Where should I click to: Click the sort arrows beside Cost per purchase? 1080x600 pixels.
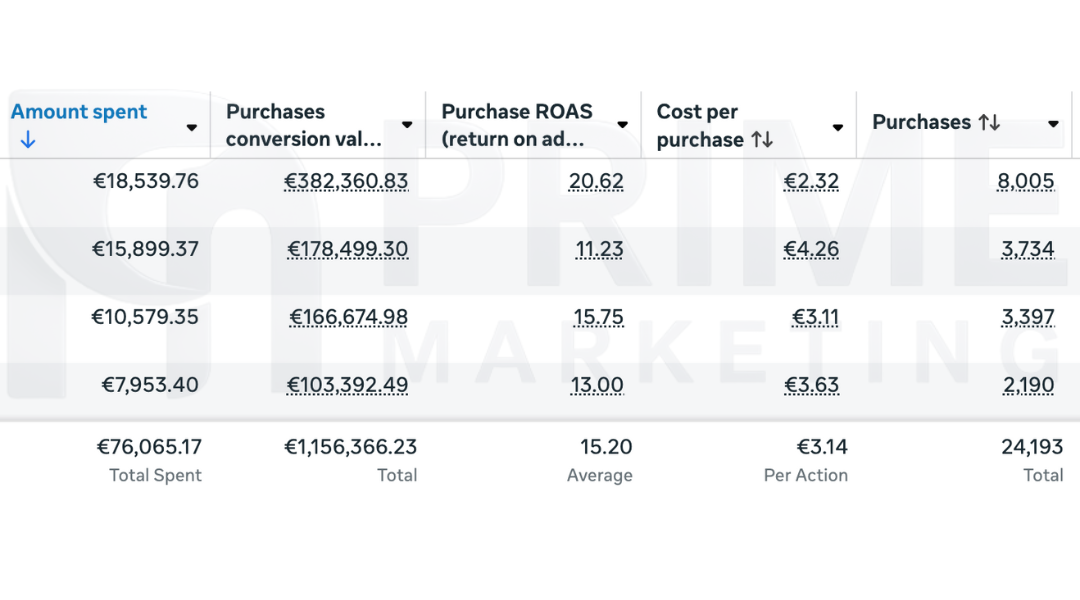click(762, 140)
